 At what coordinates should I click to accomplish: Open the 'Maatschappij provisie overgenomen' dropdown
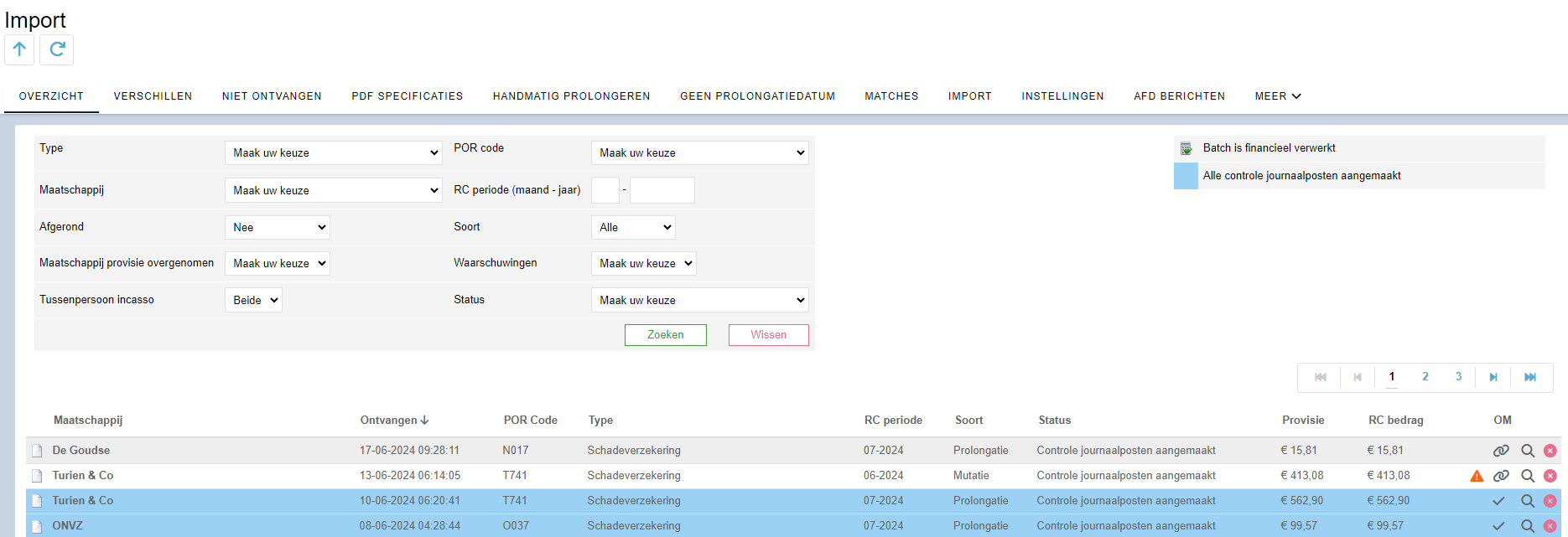(x=278, y=263)
